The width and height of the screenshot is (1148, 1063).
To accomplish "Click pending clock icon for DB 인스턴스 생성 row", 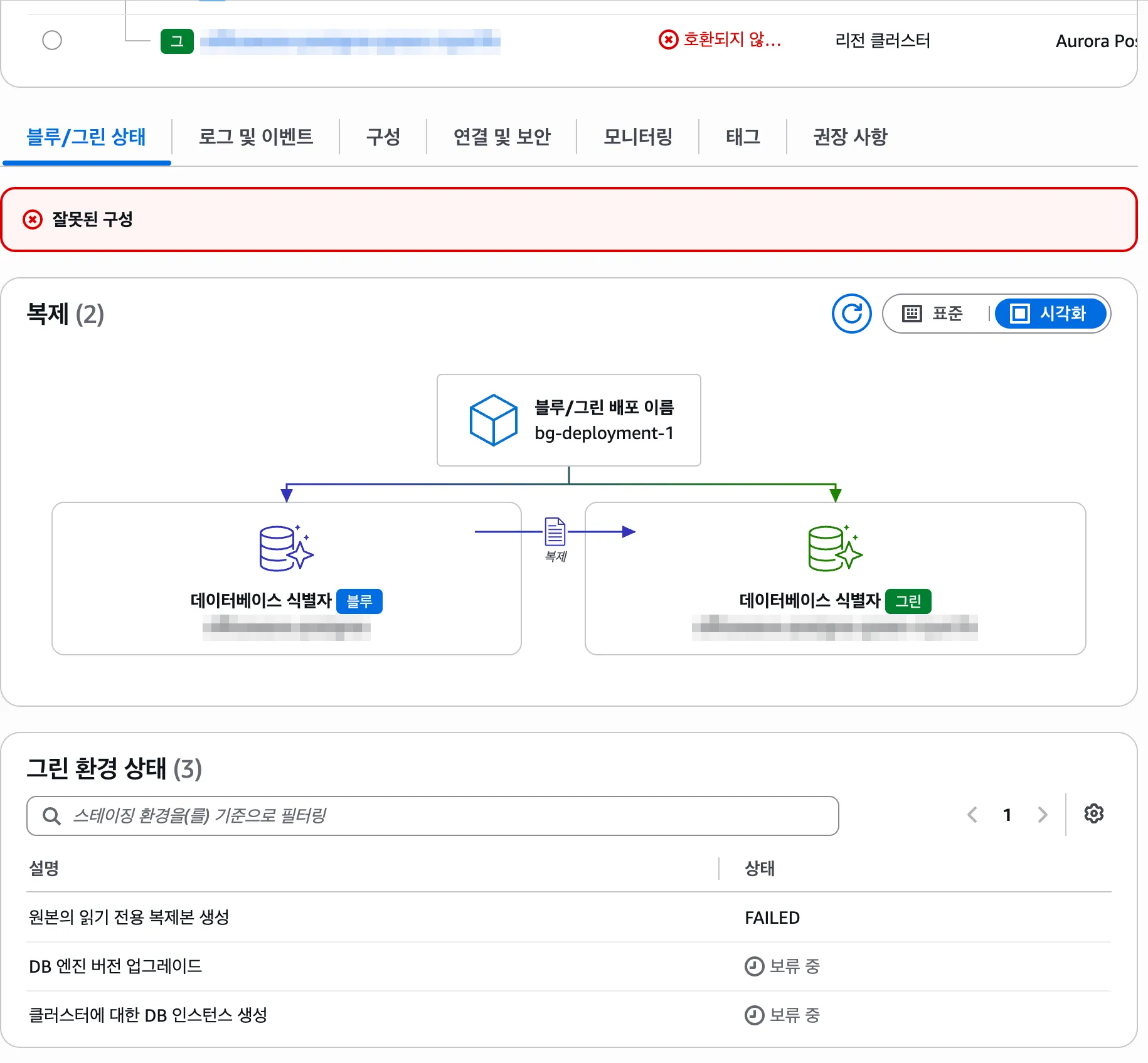I will pyautogui.click(x=754, y=1015).
